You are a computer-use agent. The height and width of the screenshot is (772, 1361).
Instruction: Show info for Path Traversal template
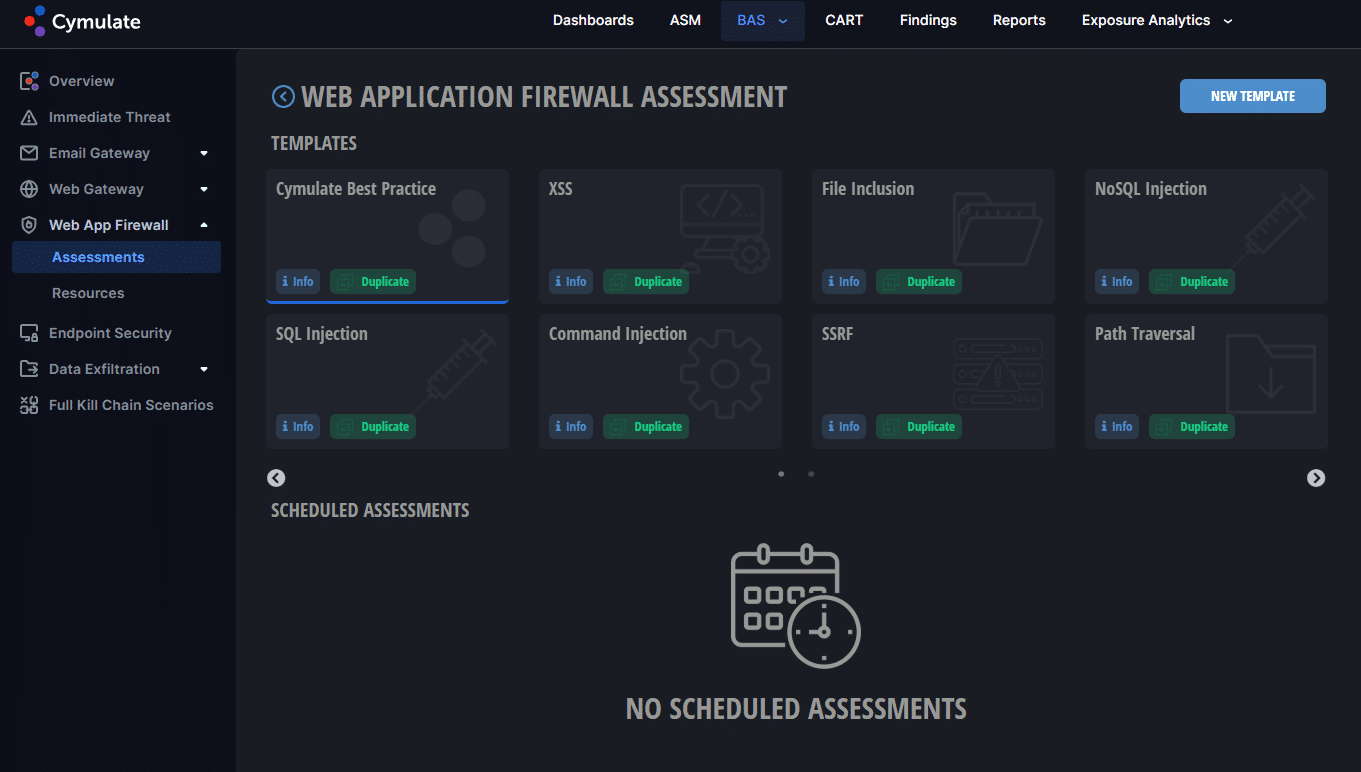(1117, 427)
